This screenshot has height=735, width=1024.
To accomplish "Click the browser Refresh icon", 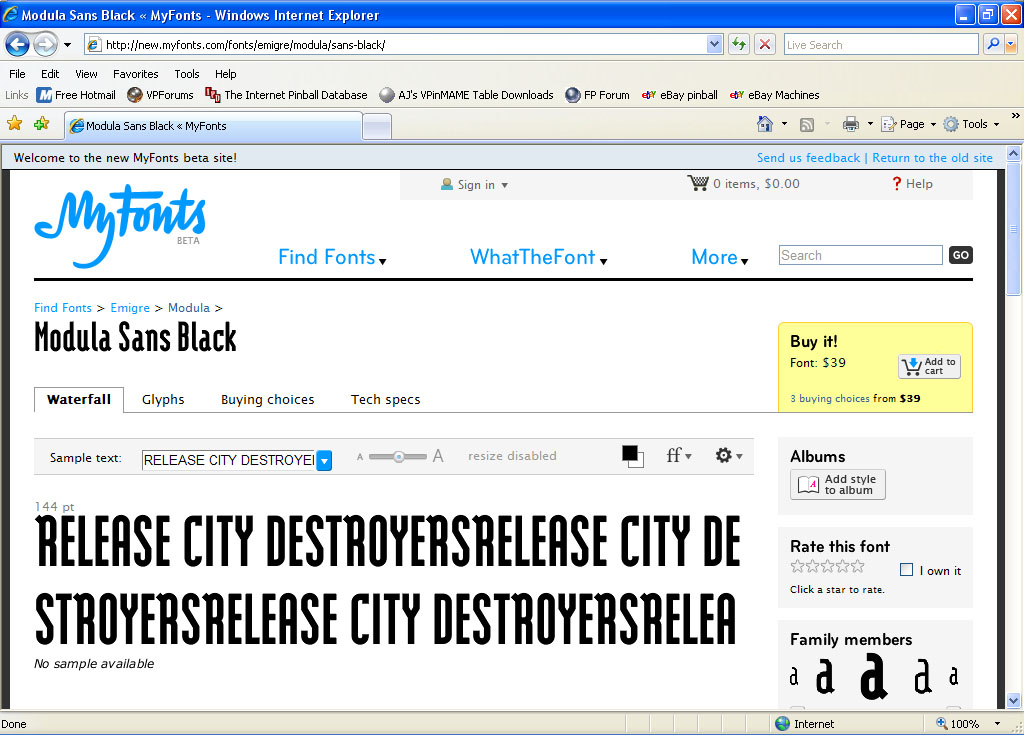I will point(739,44).
